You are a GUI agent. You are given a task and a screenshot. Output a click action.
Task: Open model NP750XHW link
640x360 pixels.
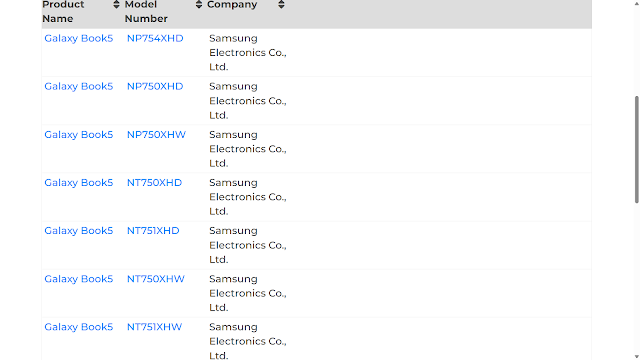[156, 135]
